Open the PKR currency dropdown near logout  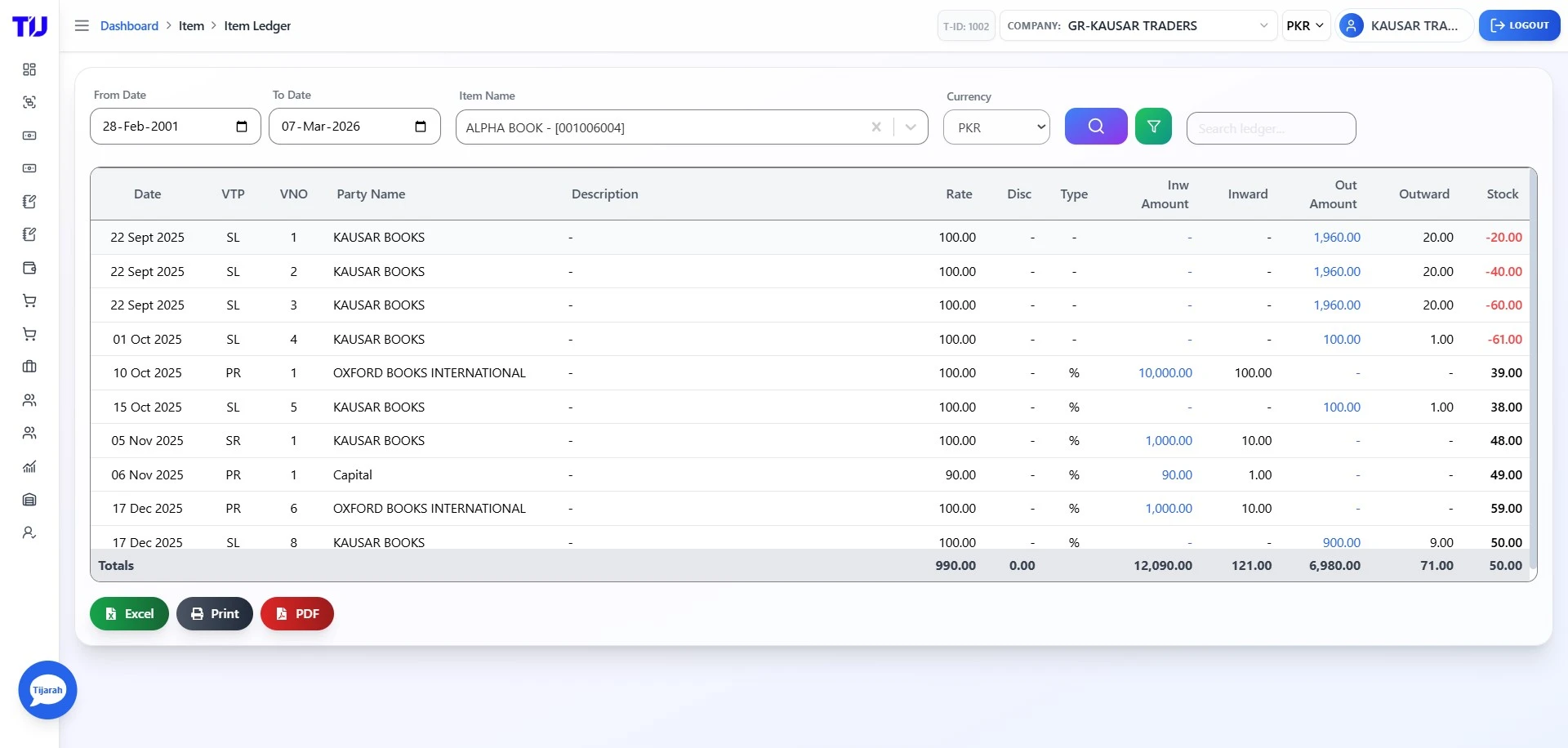(1305, 25)
